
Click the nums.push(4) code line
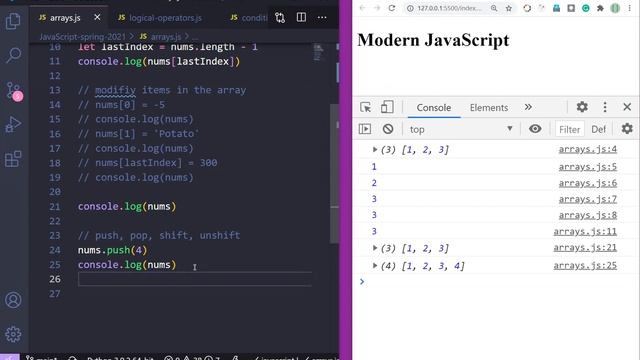[112, 250]
